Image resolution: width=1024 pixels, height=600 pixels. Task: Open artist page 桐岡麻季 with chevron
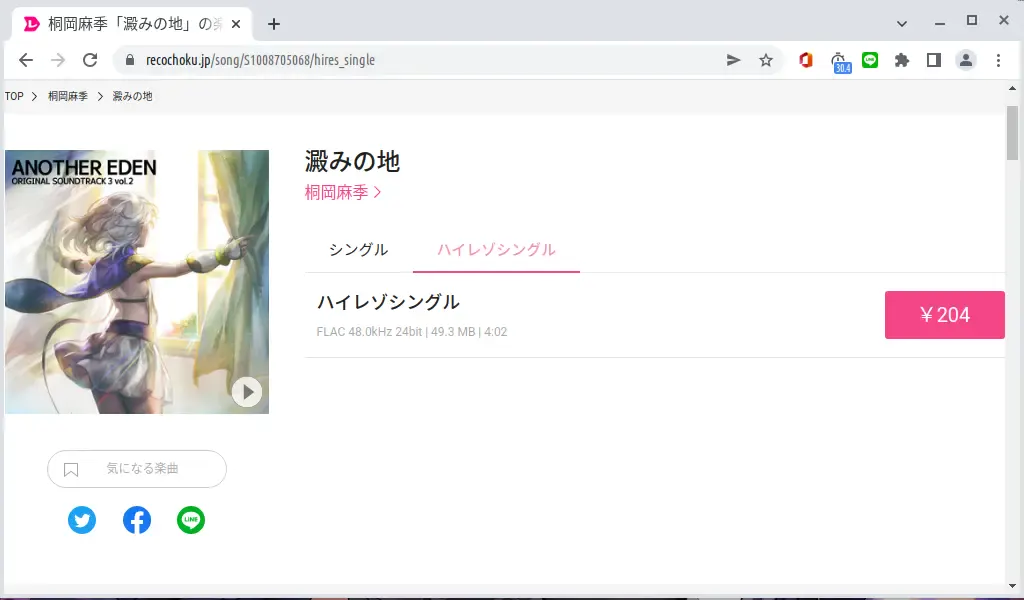(343, 193)
